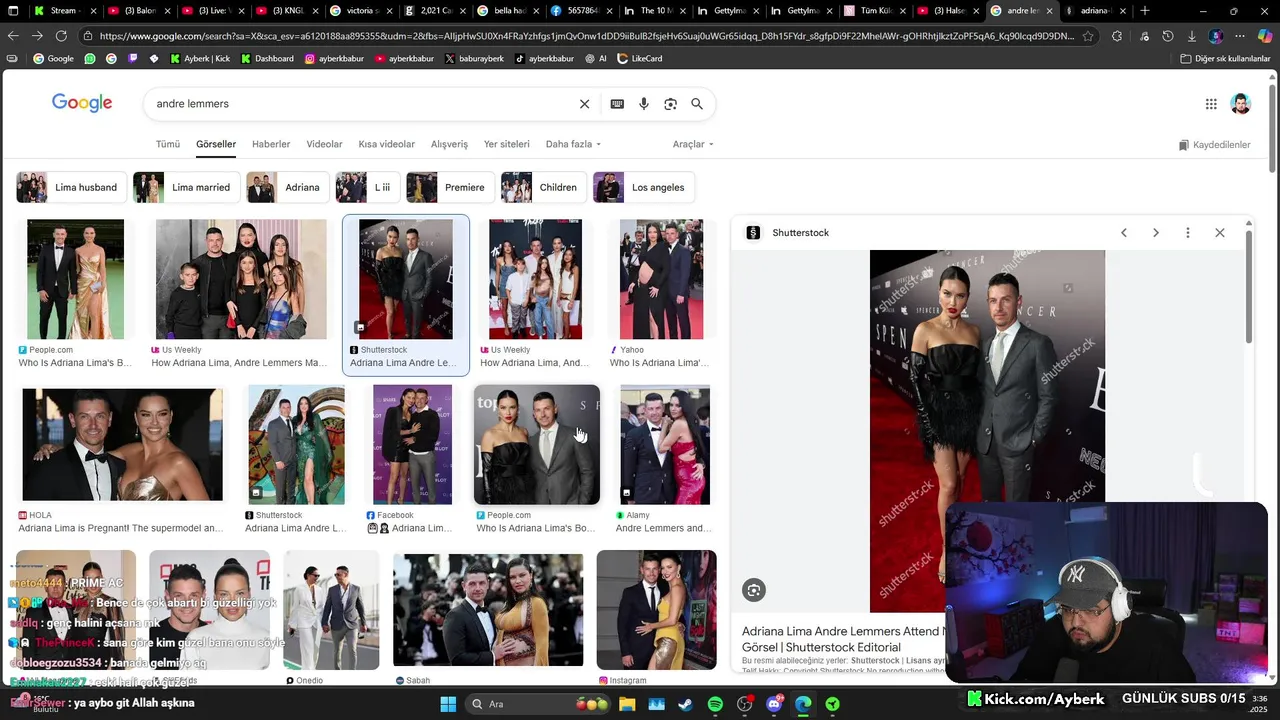Open Steam from the taskbar
The width and height of the screenshot is (1280, 720).
pyautogui.click(x=685, y=704)
